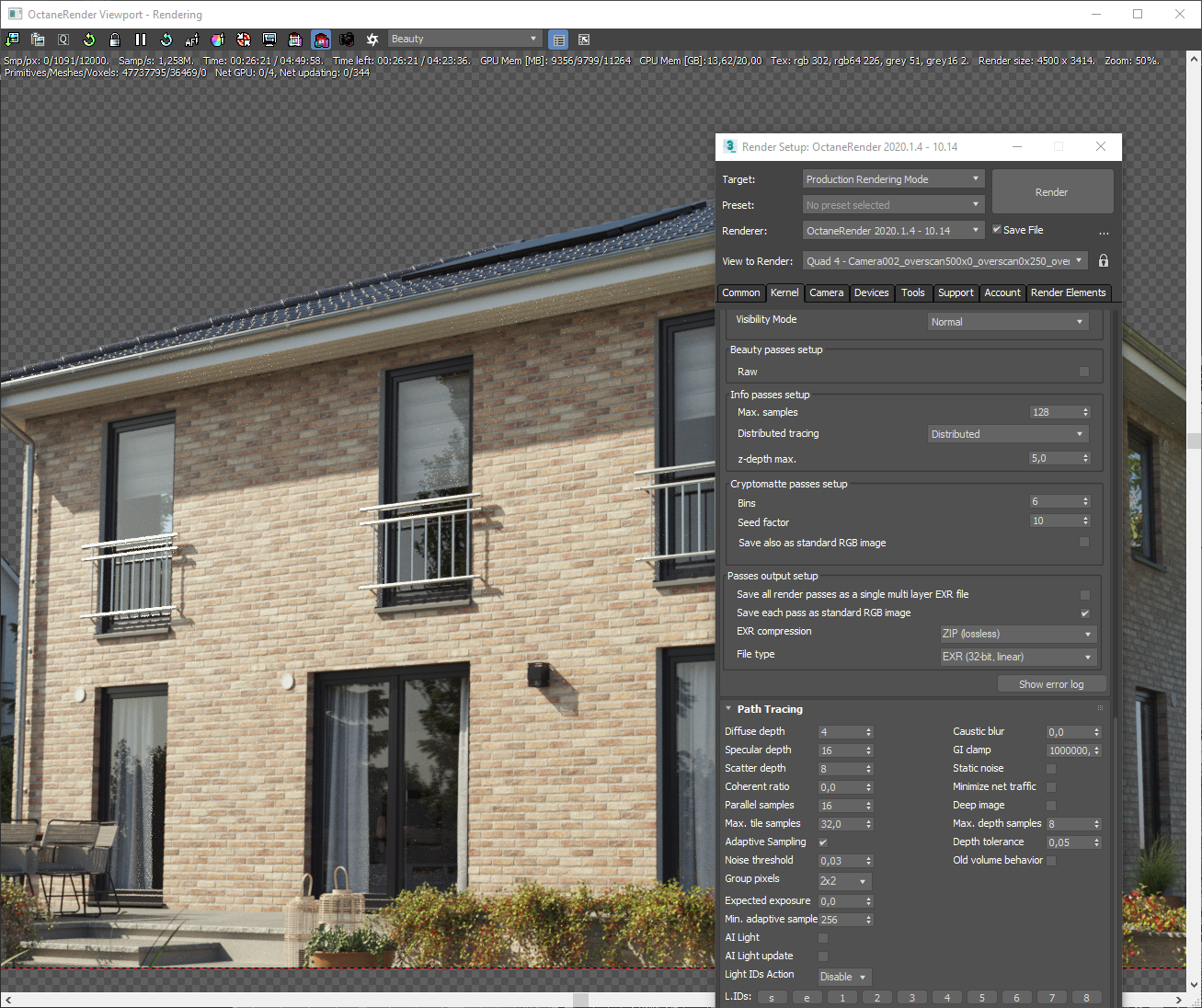Click the OctaneRender Viewport title bar icon
Screen dimensions: 1202x1008
pyautogui.click(x=15, y=15)
